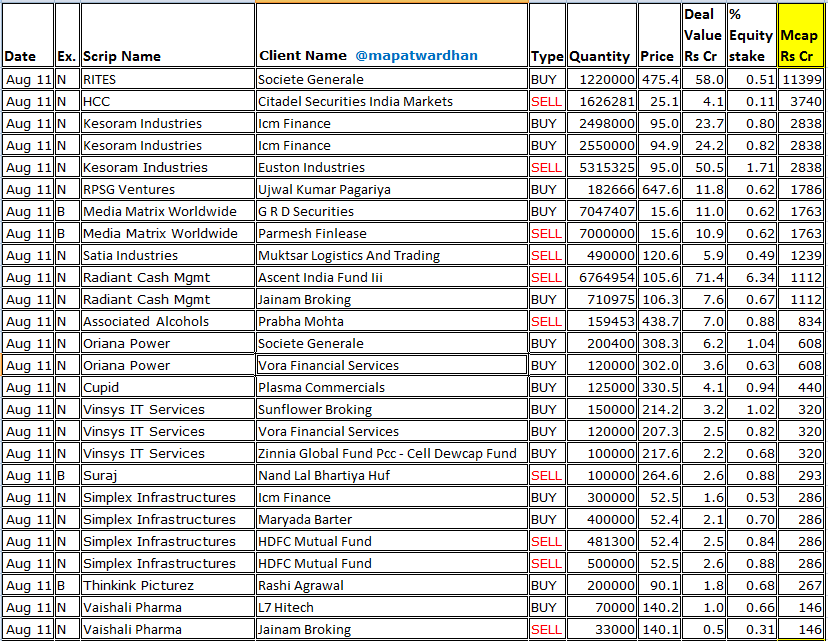The width and height of the screenshot is (828, 641).
Task: Click the Mcap value '440'
Action: [x=801, y=388]
